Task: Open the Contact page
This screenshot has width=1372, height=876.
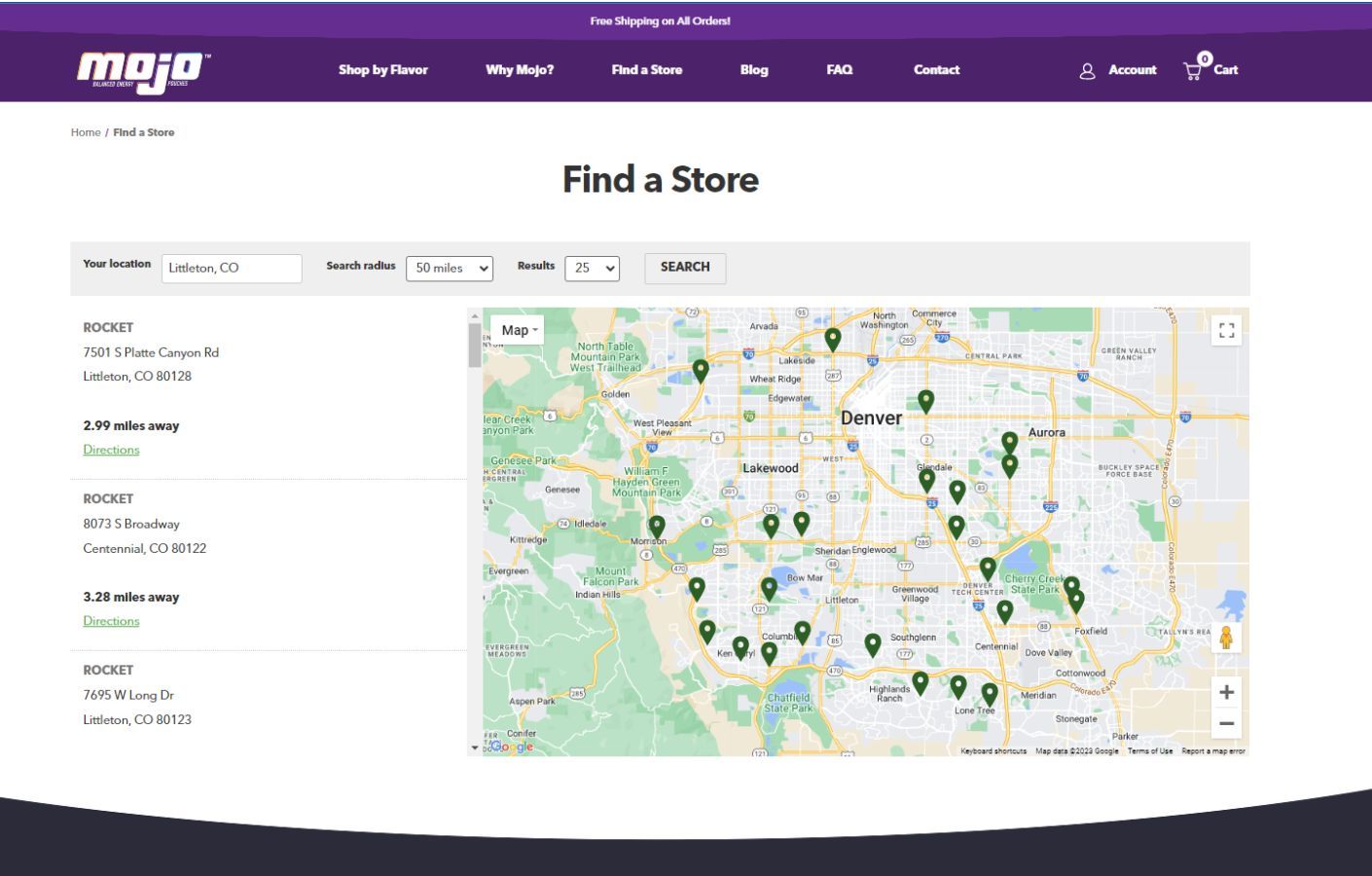Action: [x=937, y=70]
